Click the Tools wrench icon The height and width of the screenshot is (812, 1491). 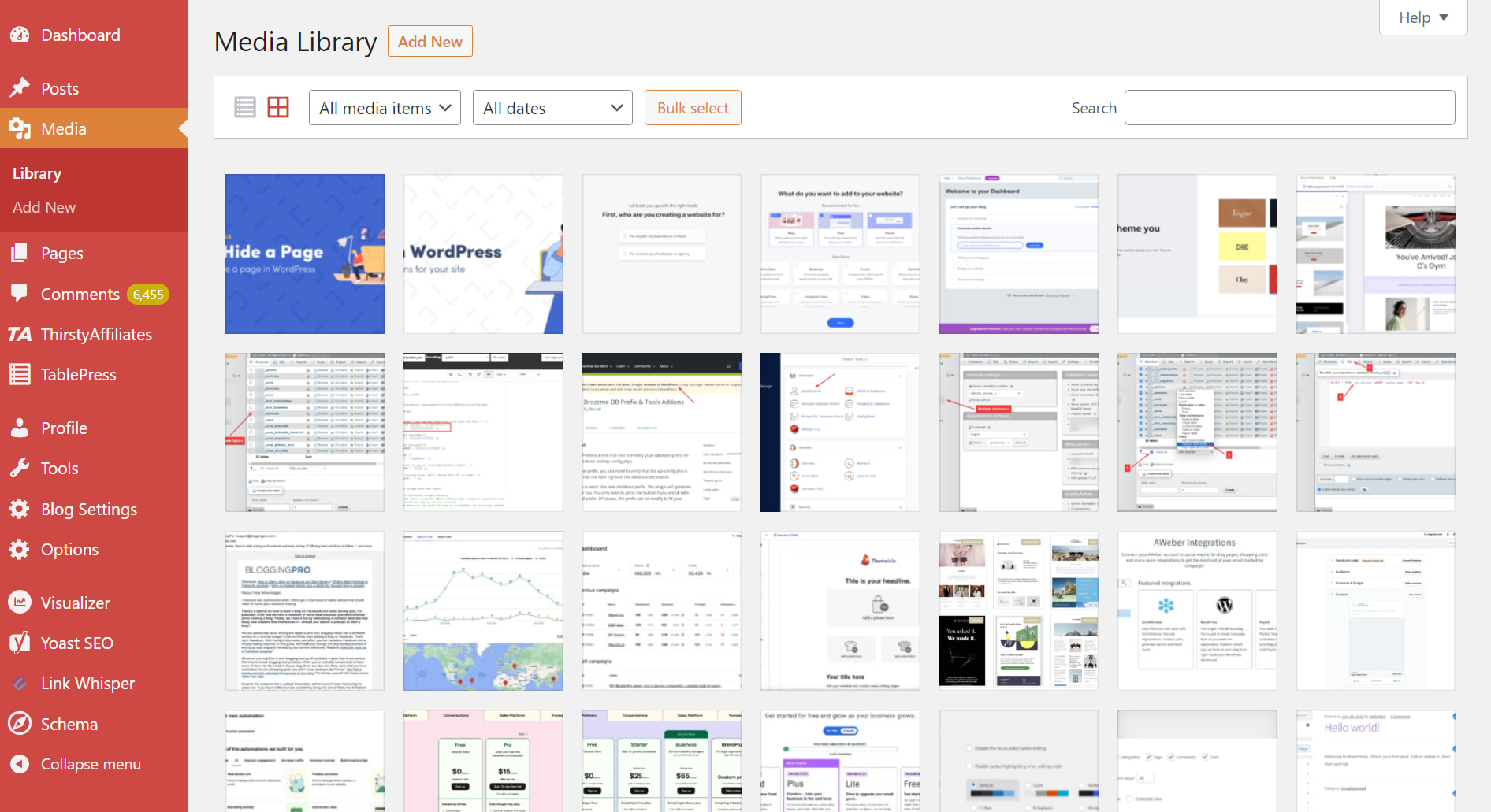coord(20,468)
